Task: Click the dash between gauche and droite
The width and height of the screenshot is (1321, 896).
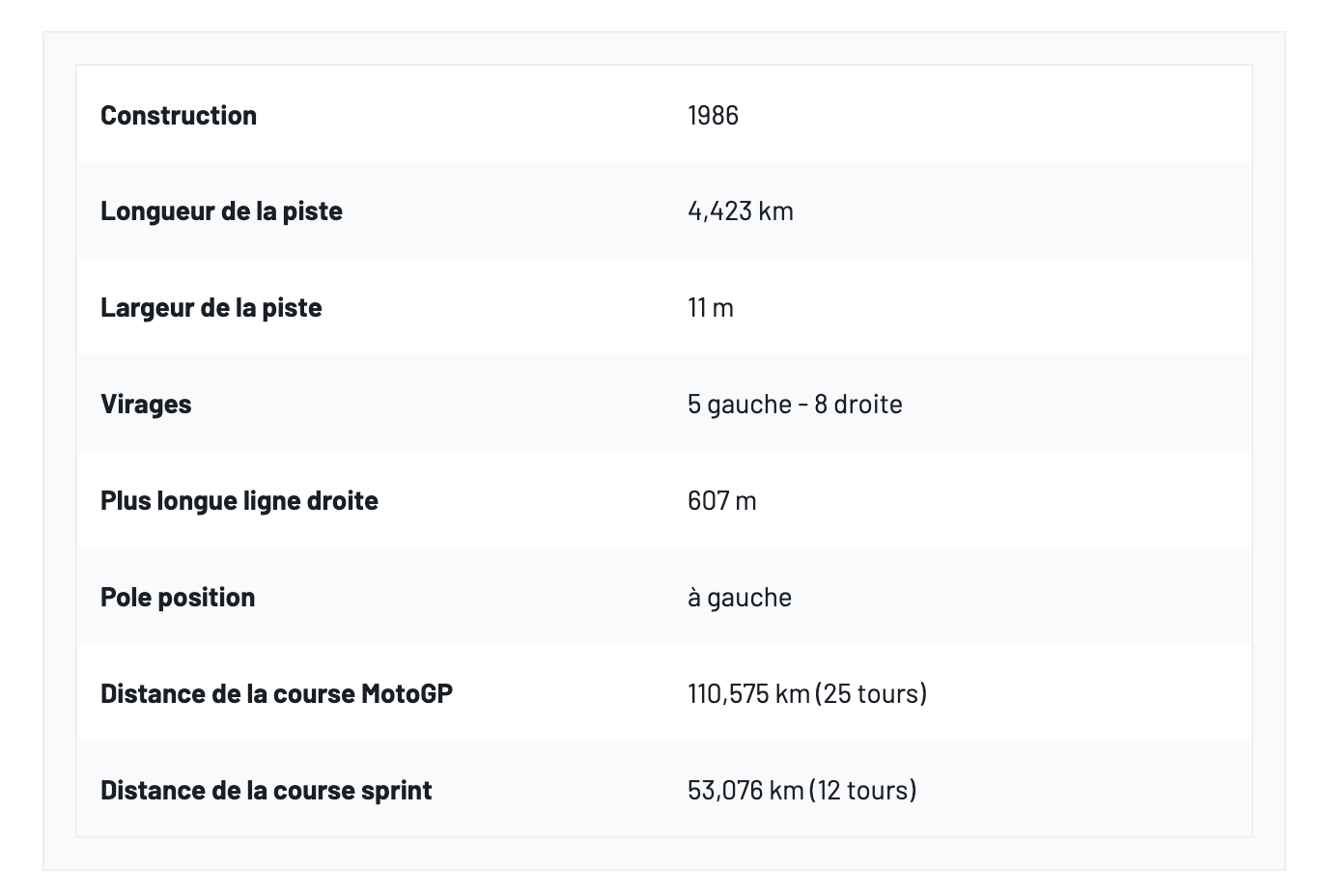Action: pos(802,404)
